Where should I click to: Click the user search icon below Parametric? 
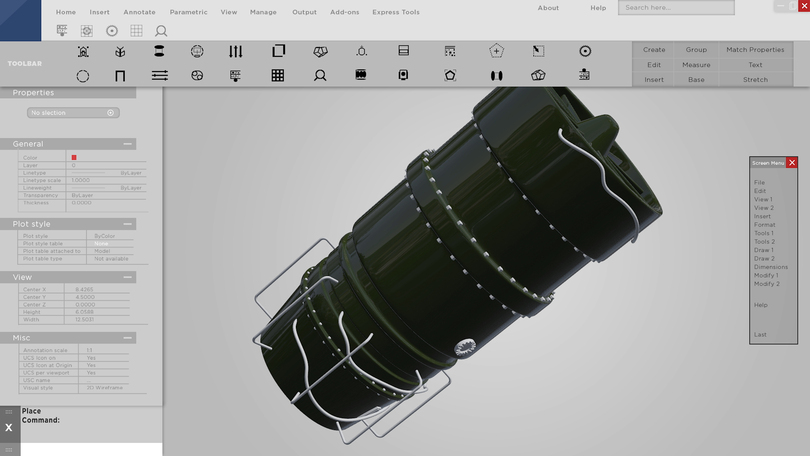click(161, 31)
